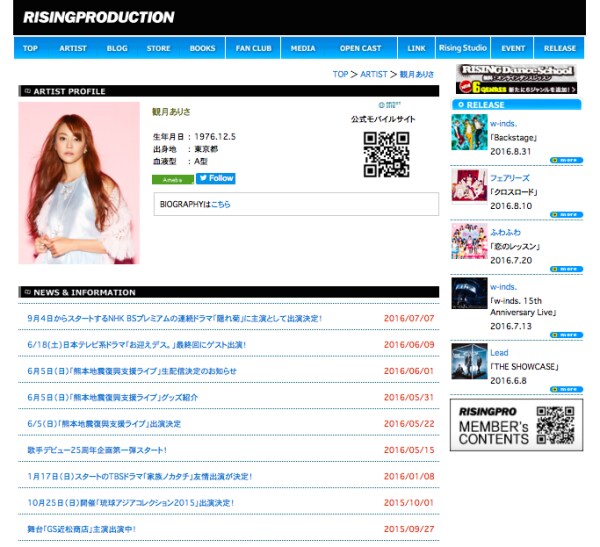Open the フェアリーズ クロスロード release thumbnail
The height and width of the screenshot is (547, 600).
(469, 187)
